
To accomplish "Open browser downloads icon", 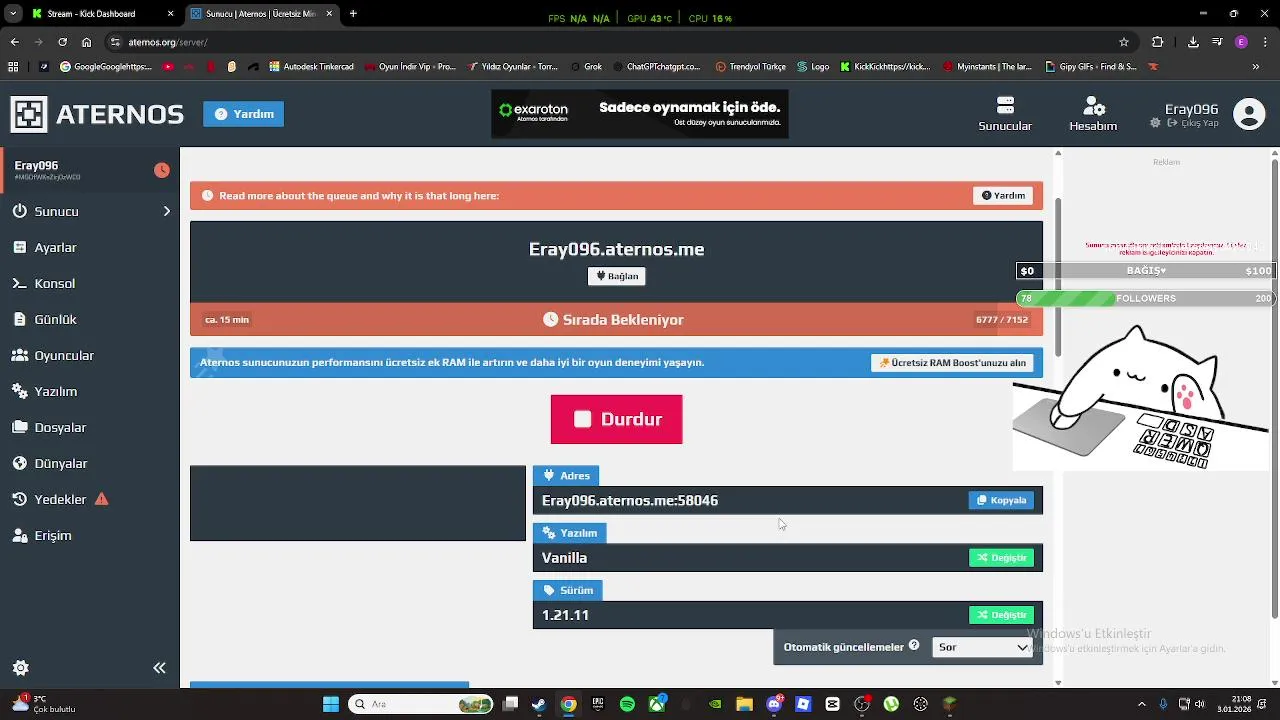I will click(1193, 42).
